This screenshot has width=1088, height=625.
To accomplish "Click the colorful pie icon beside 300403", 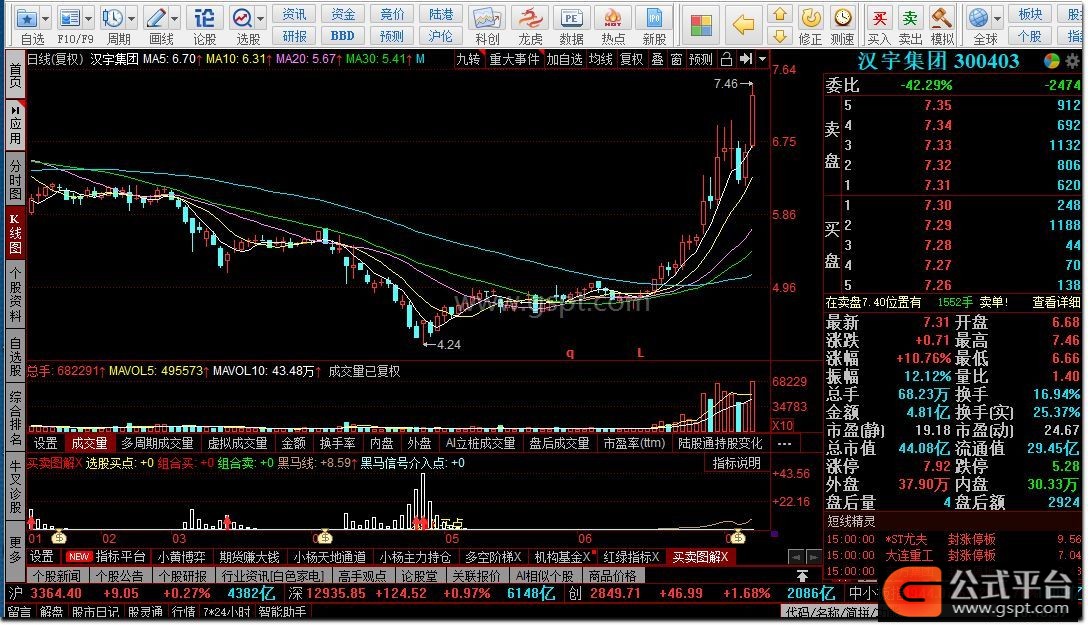I will [1052, 62].
